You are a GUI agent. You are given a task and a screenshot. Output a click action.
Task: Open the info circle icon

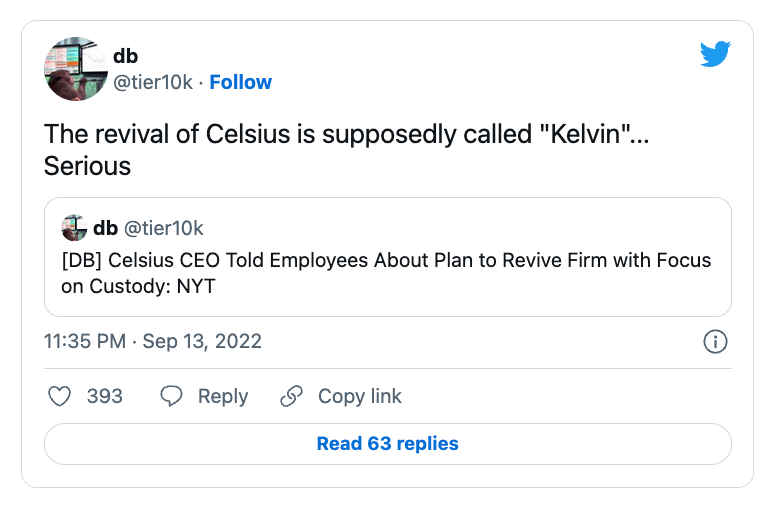coord(715,341)
